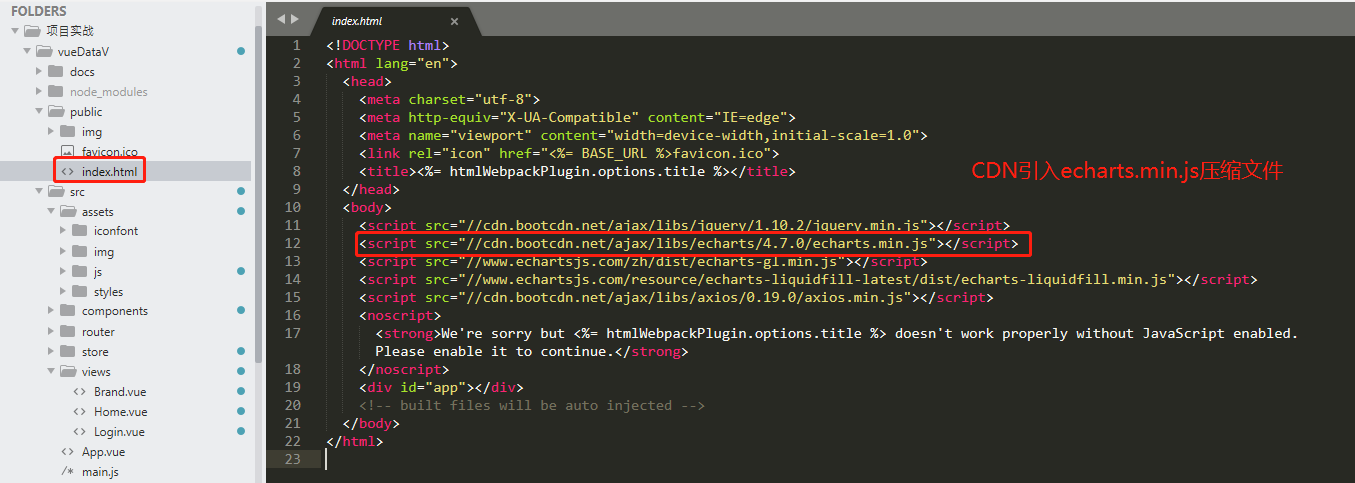1355x483 pixels.
Task: Click the assets folder icon
Action: pos(68,211)
